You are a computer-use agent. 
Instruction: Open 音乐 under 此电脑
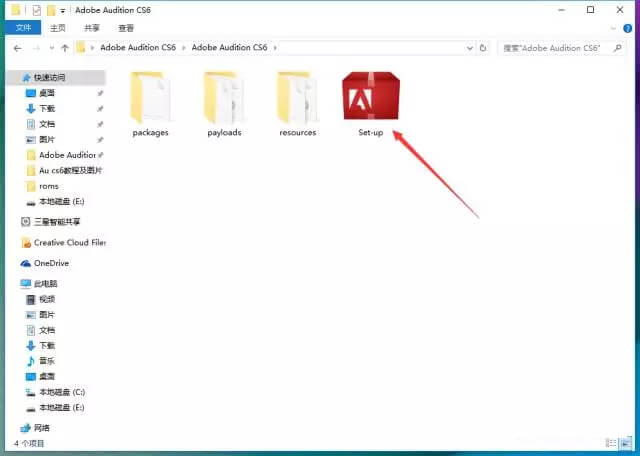coord(47,361)
